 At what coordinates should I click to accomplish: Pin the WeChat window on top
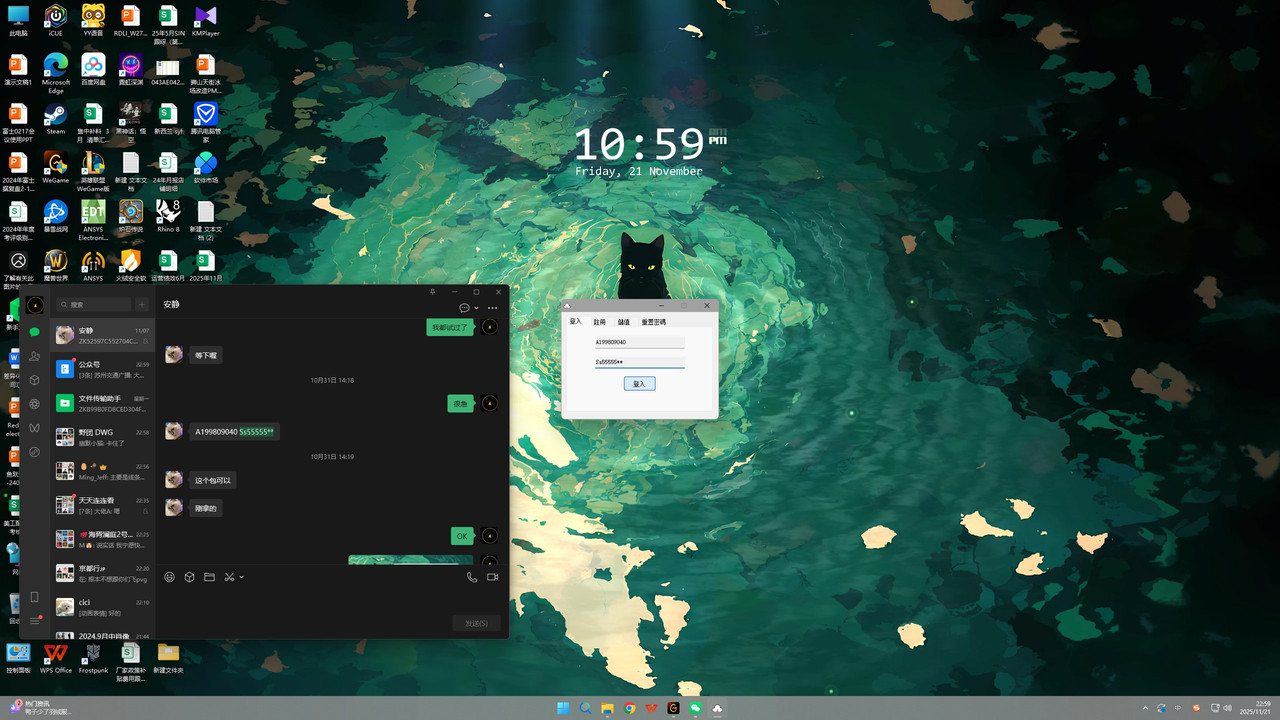[x=432, y=291]
